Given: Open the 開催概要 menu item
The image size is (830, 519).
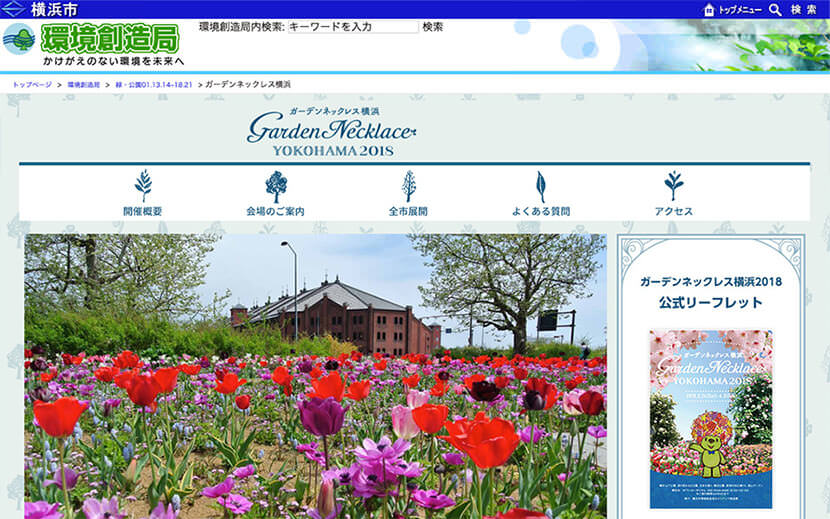Looking at the screenshot, I should [x=142, y=211].
